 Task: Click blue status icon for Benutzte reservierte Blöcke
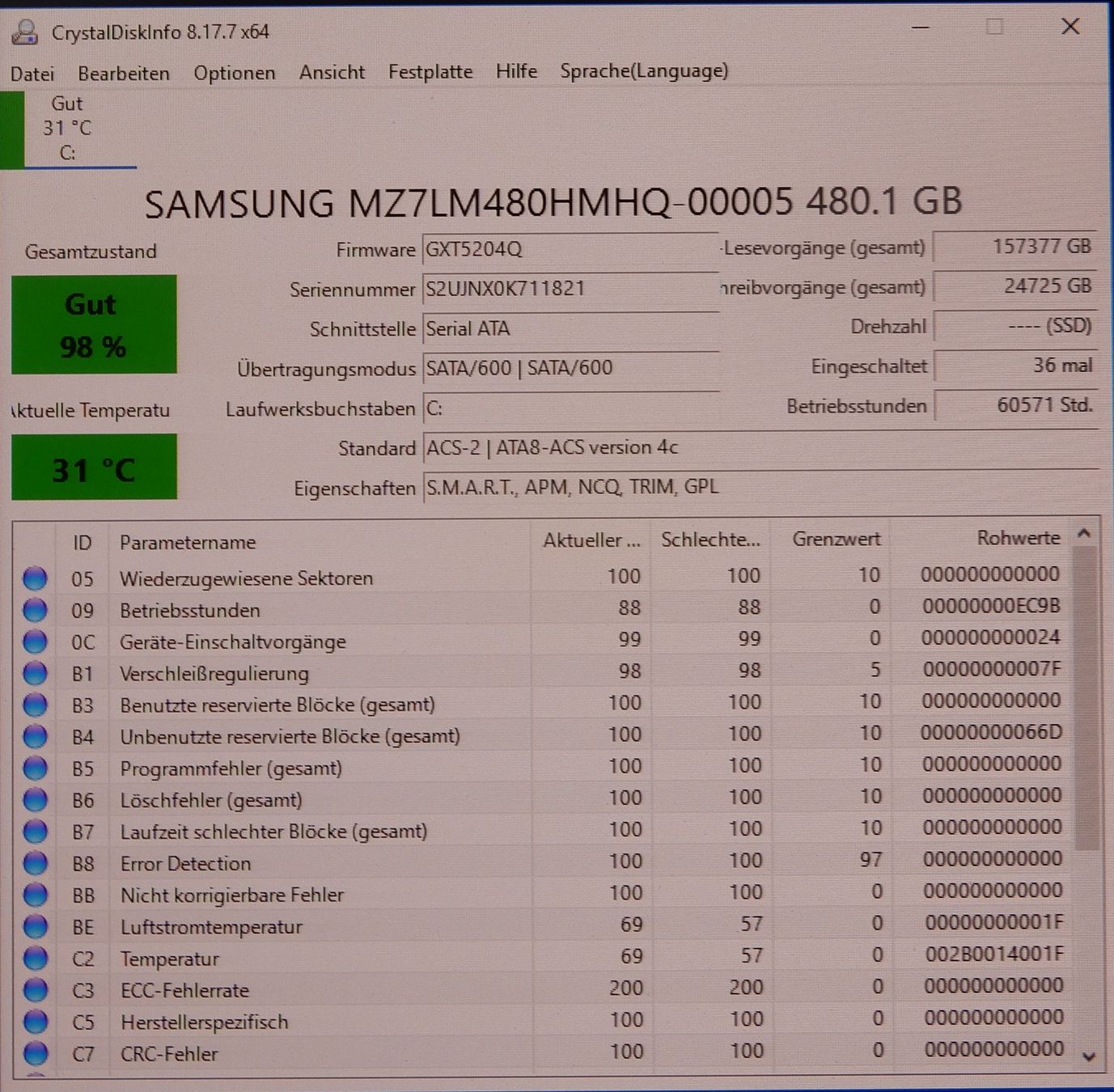[x=35, y=705]
